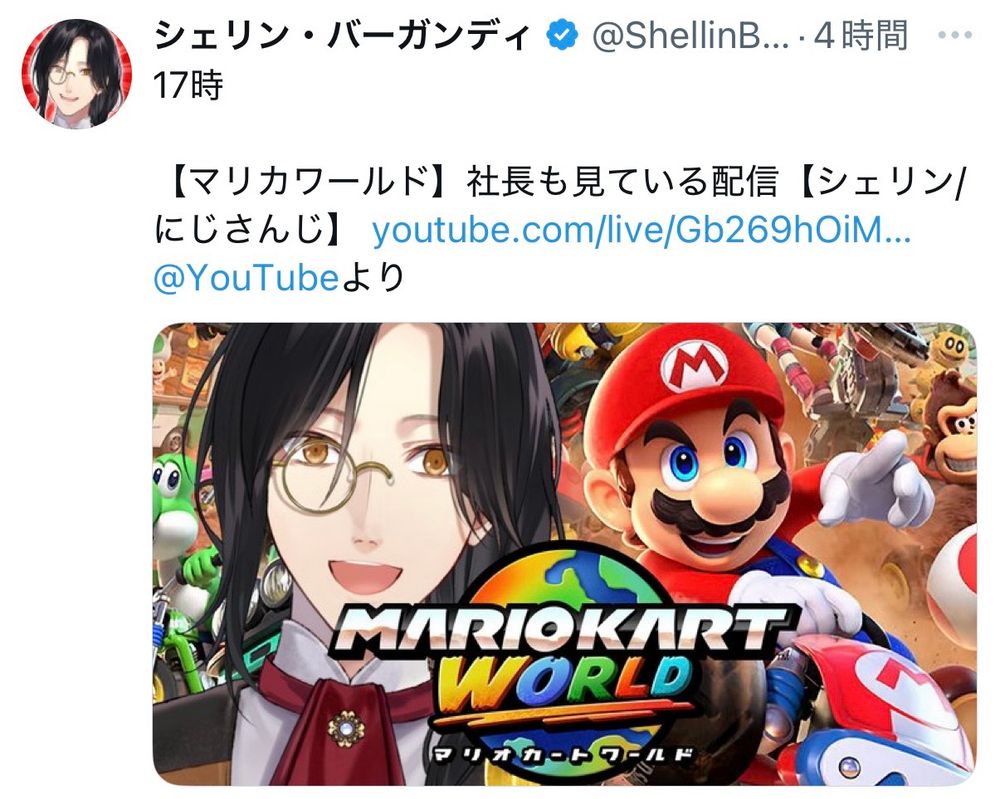Click the 17時 text line in the tweet
The width and height of the screenshot is (1000, 799).
point(188,85)
